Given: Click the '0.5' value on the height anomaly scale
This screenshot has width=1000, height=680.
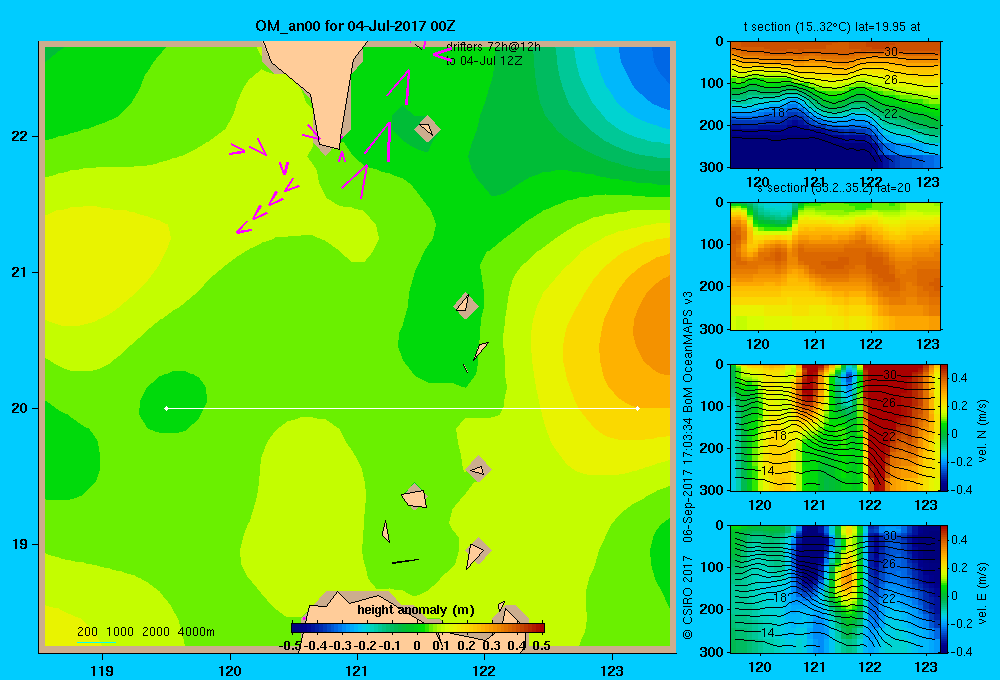Looking at the screenshot, I should click(541, 646).
